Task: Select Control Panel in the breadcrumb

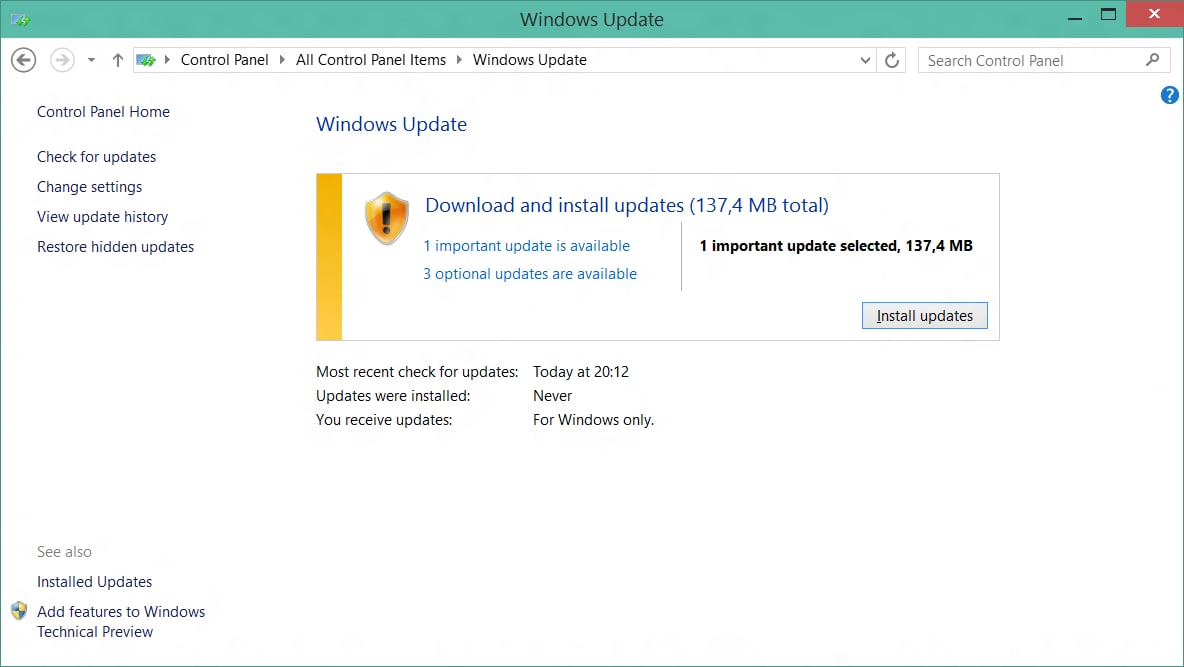Action: 224,60
